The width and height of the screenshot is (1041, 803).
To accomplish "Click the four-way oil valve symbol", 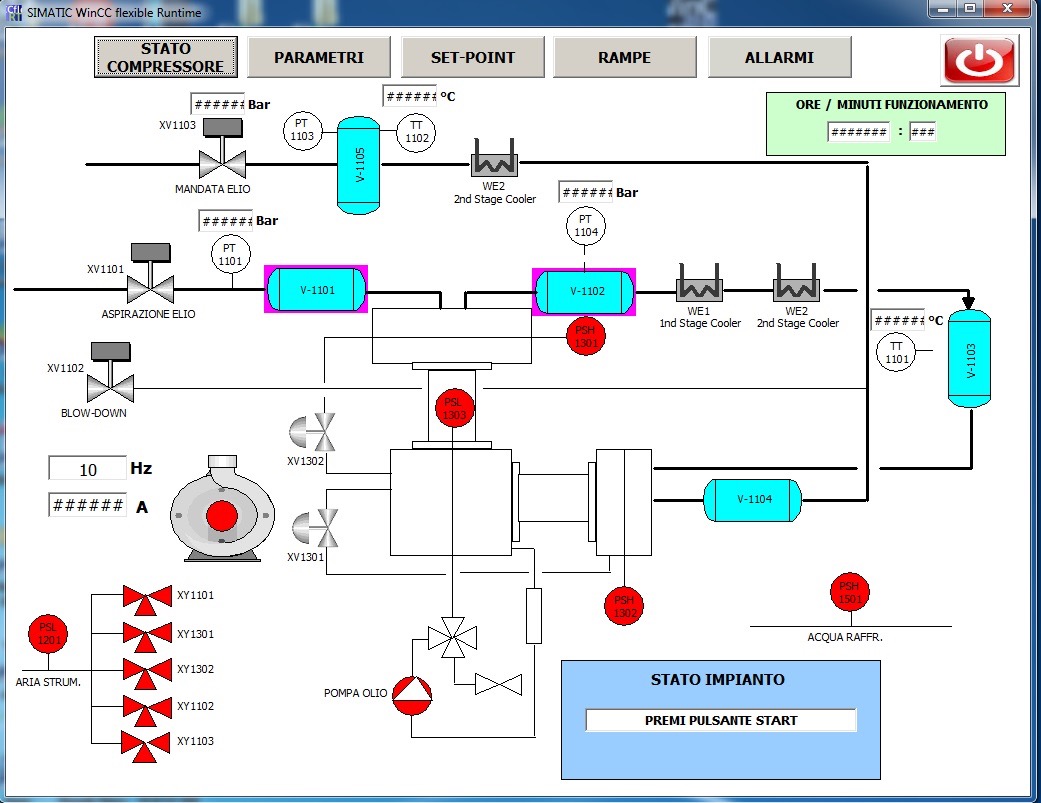I will click(x=453, y=638).
